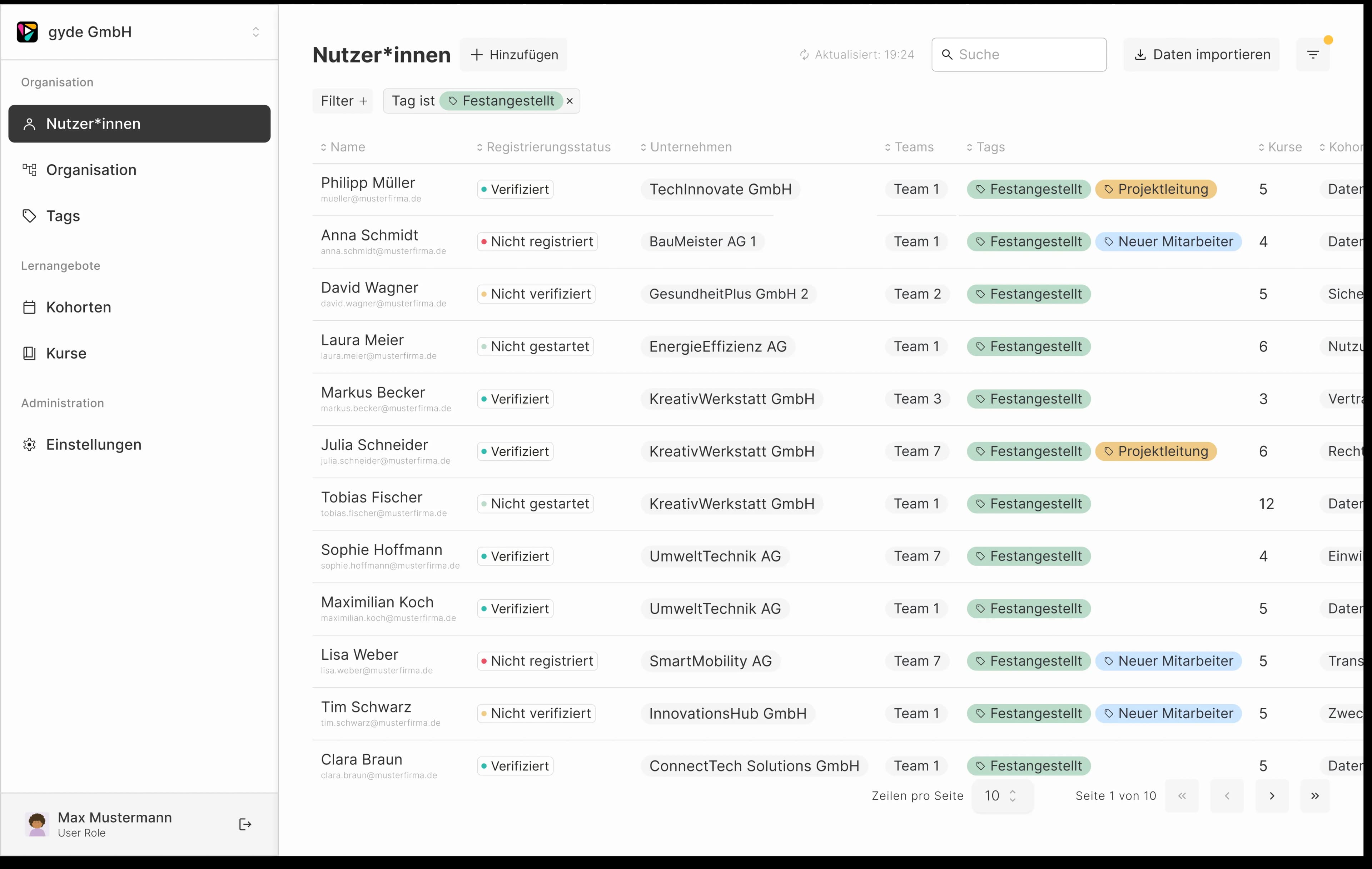Viewport: 1372px width, 869px height.
Task: Add a new filter with Filter +
Action: point(343,101)
